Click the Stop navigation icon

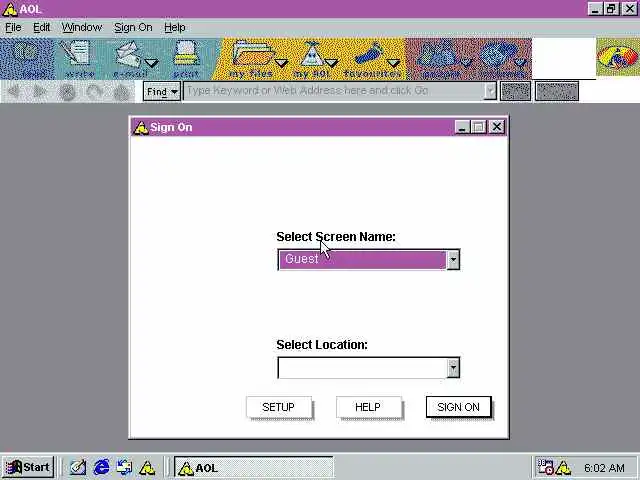pyautogui.click(x=67, y=92)
